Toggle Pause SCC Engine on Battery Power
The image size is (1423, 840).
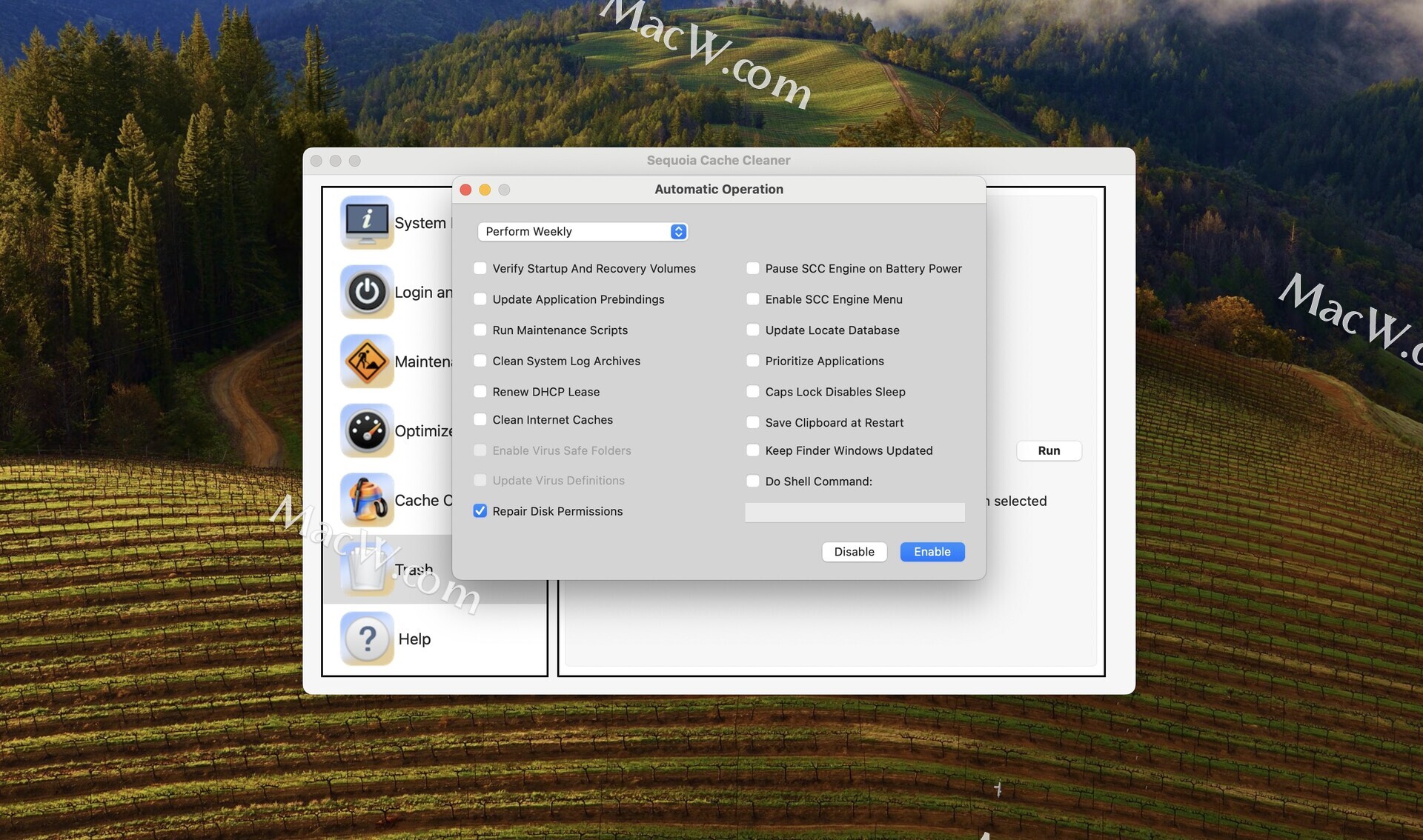[x=753, y=268]
